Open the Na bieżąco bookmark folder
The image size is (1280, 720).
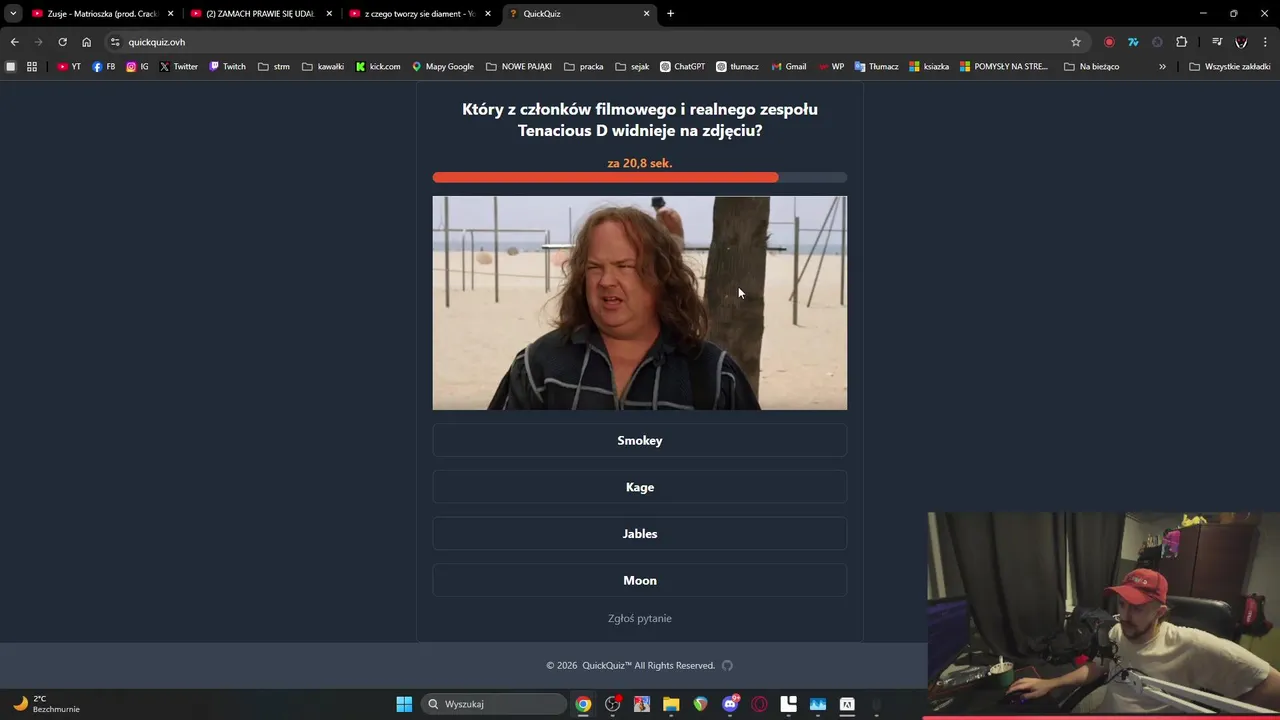[1092, 67]
